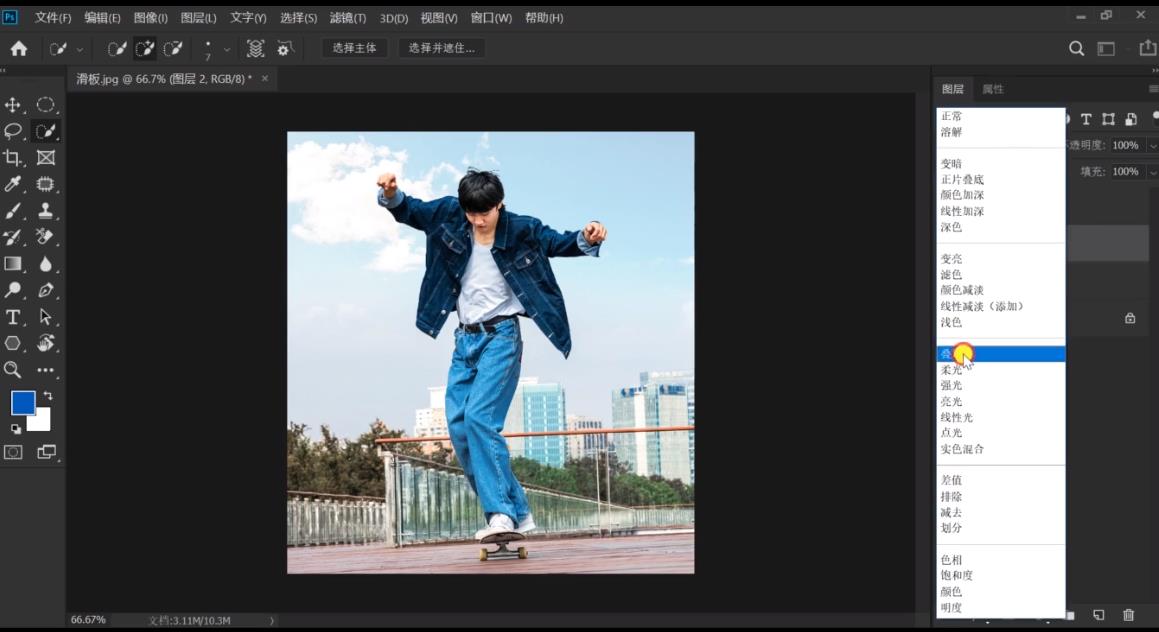Select the Dodge tool
This screenshot has width=1159, height=632.
(x=13, y=290)
